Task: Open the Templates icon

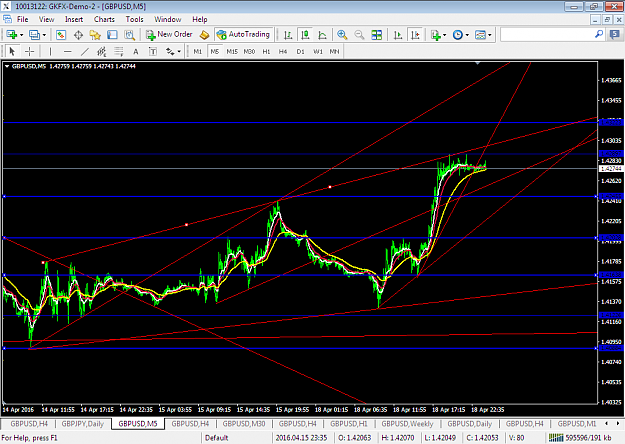Action: 480,35
